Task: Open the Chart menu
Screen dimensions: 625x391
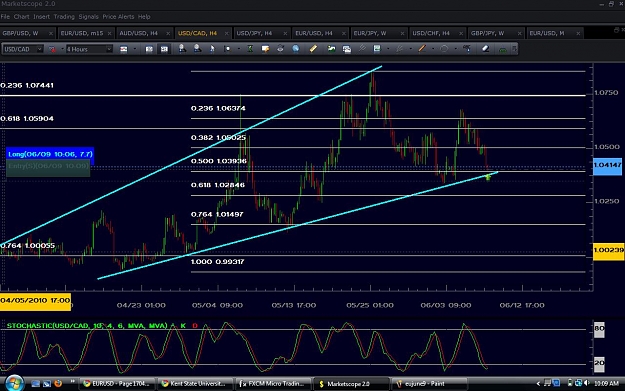Action: point(22,17)
